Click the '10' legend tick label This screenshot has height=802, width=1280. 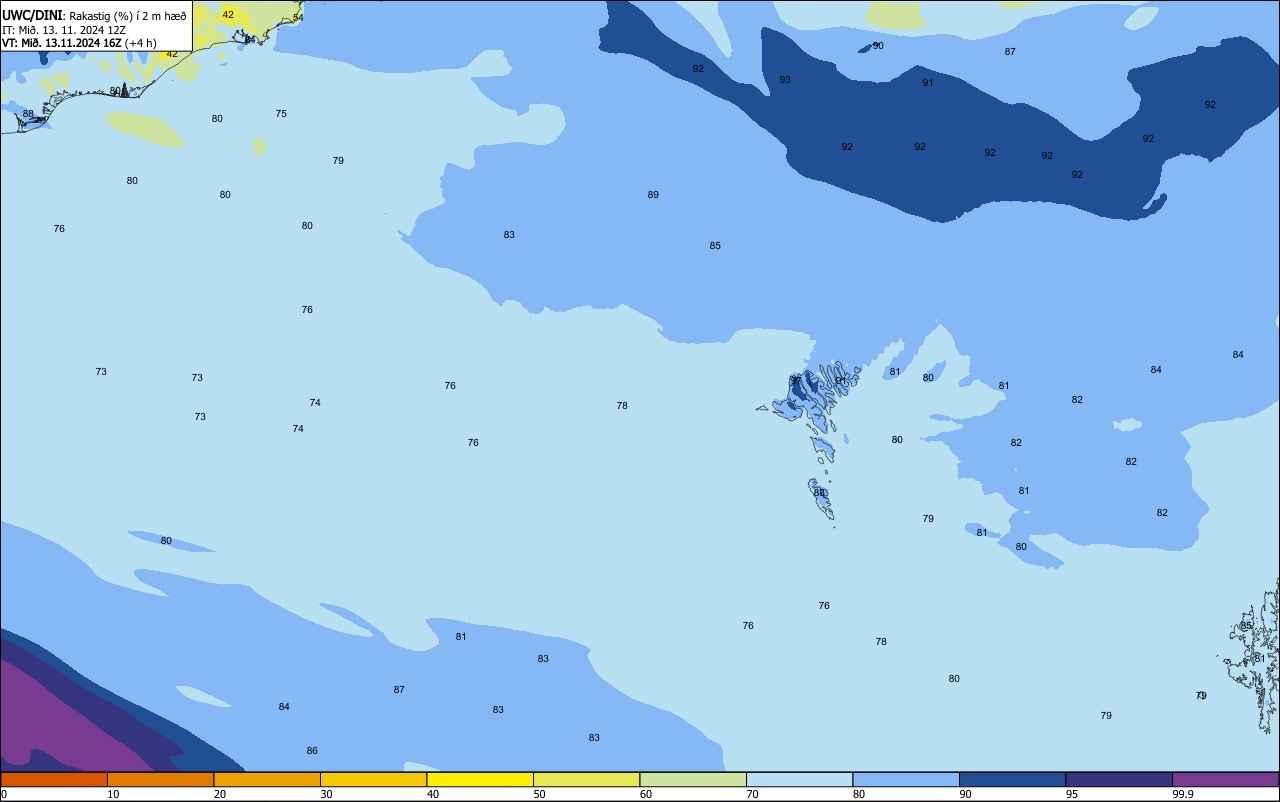[113, 794]
